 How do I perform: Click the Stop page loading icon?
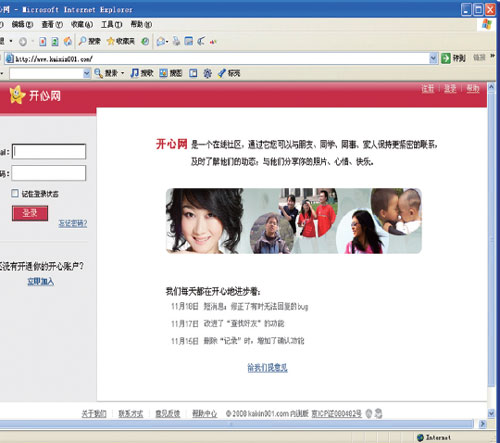coord(42,41)
